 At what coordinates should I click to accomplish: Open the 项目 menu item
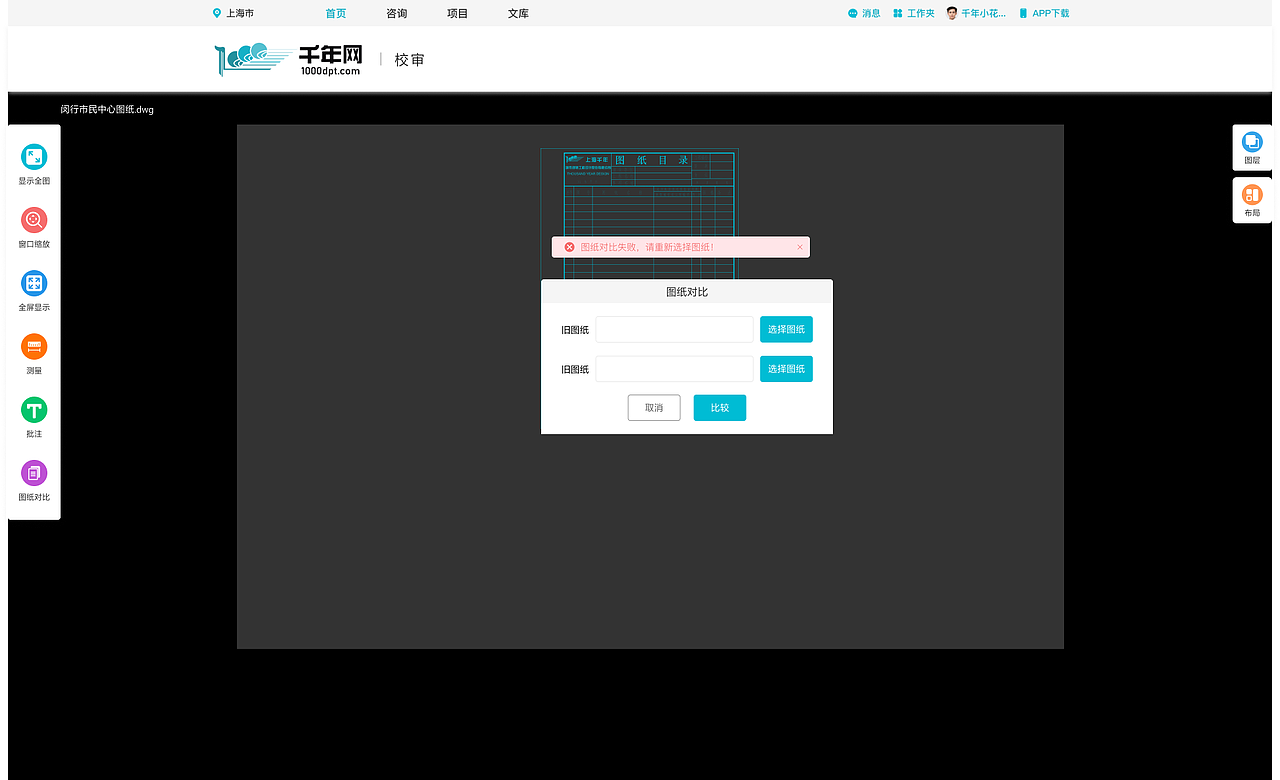pos(457,13)
